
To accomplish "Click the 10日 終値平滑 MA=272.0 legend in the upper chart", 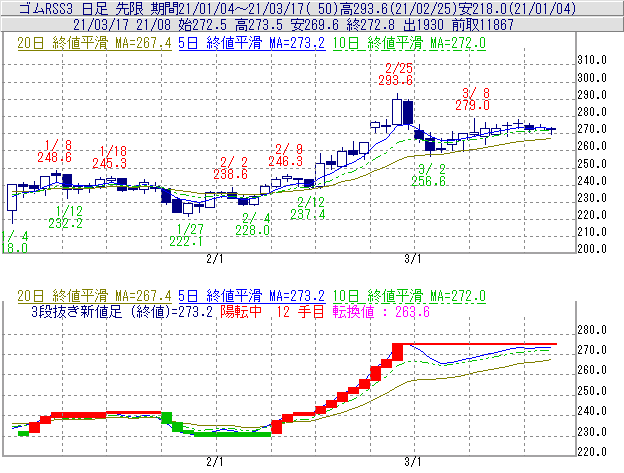I will tap(409, 43).
